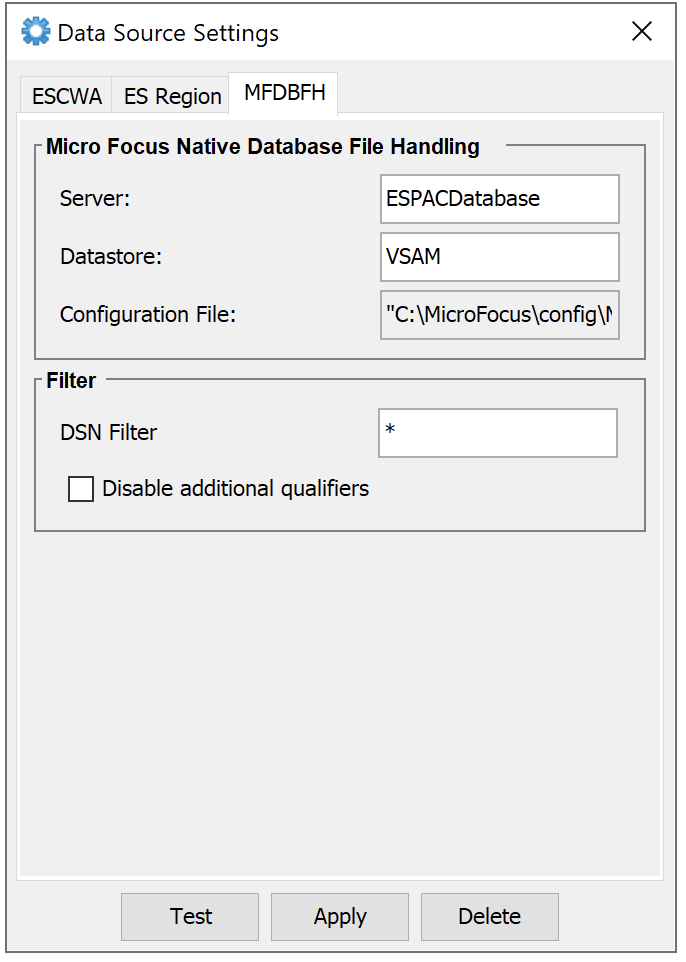Click the DSN Filter field showing asterisk
This screenshot has height=962, width=686.
pyautogui.click(x=497, y=432)
